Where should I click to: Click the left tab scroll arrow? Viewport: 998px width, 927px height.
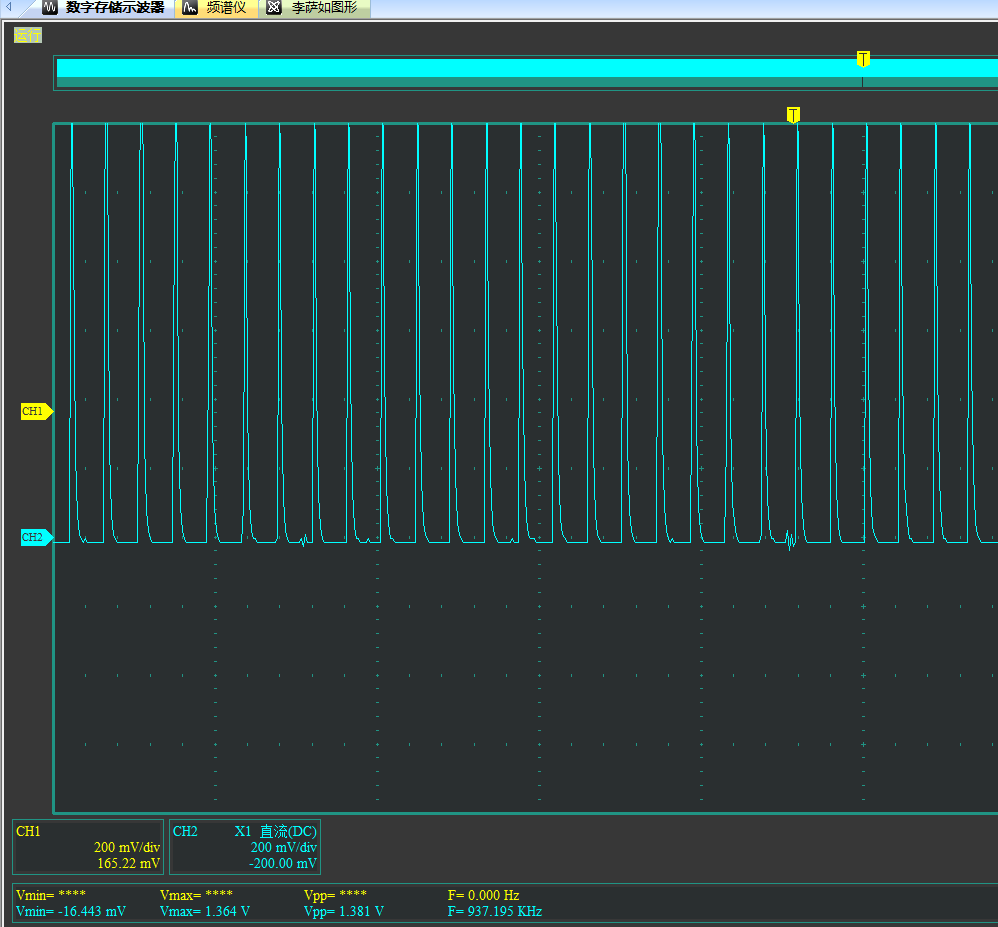(x=10, y=8)
